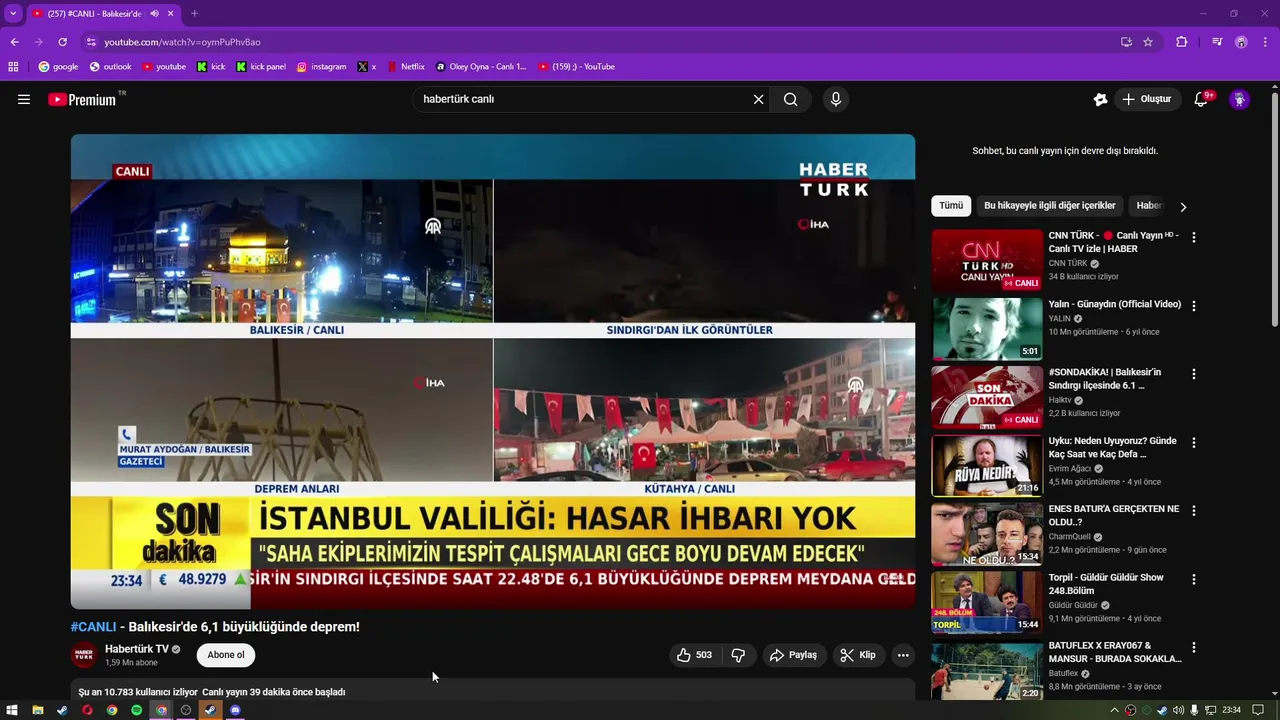Click the live video player
Image resolution: width=1280 pixels, height=720 pixels.
point(492,371)
